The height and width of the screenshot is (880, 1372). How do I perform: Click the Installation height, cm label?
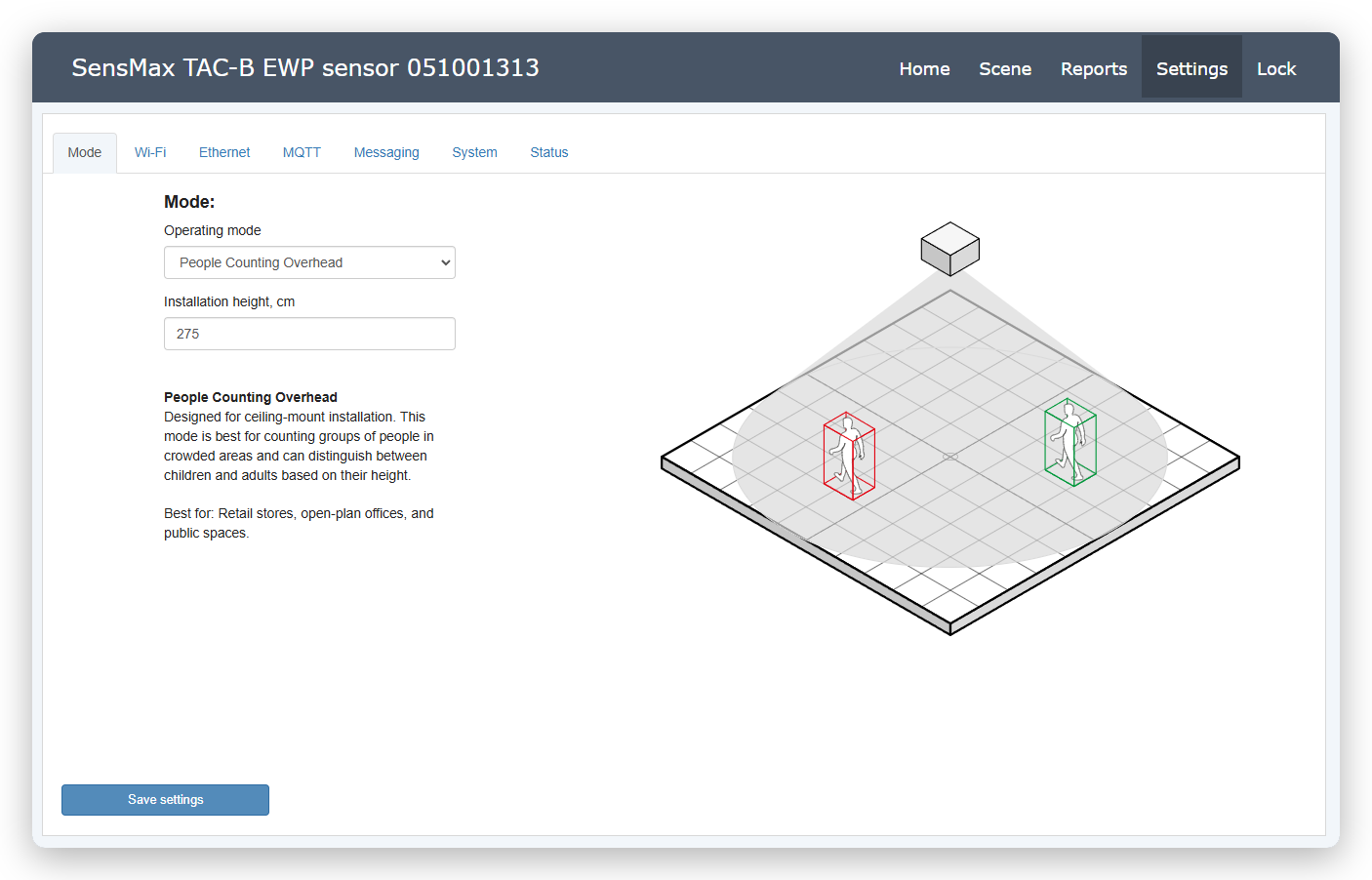coord(229,301)
